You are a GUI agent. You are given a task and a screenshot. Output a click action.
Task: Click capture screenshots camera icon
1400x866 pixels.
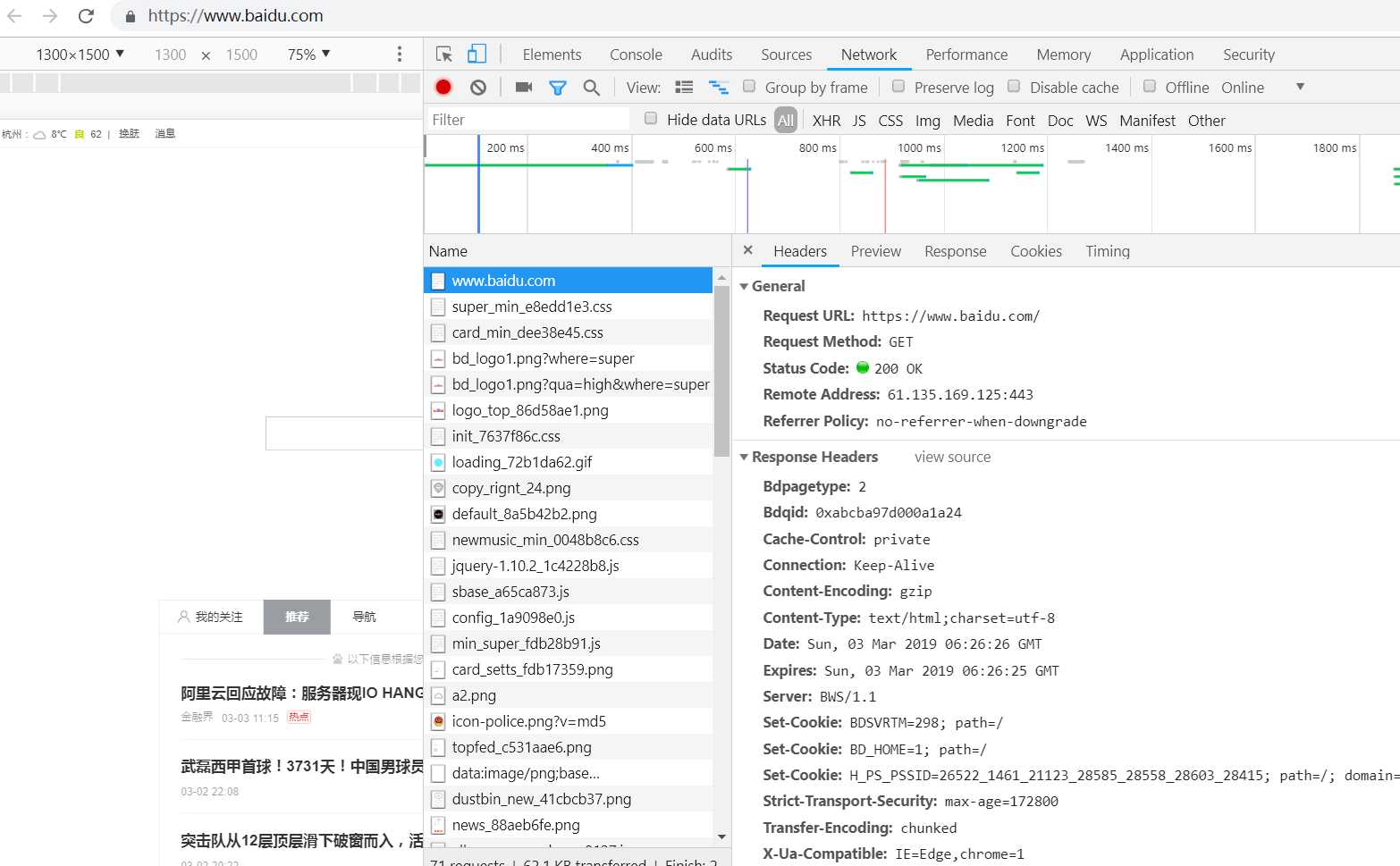pos(524,87)
